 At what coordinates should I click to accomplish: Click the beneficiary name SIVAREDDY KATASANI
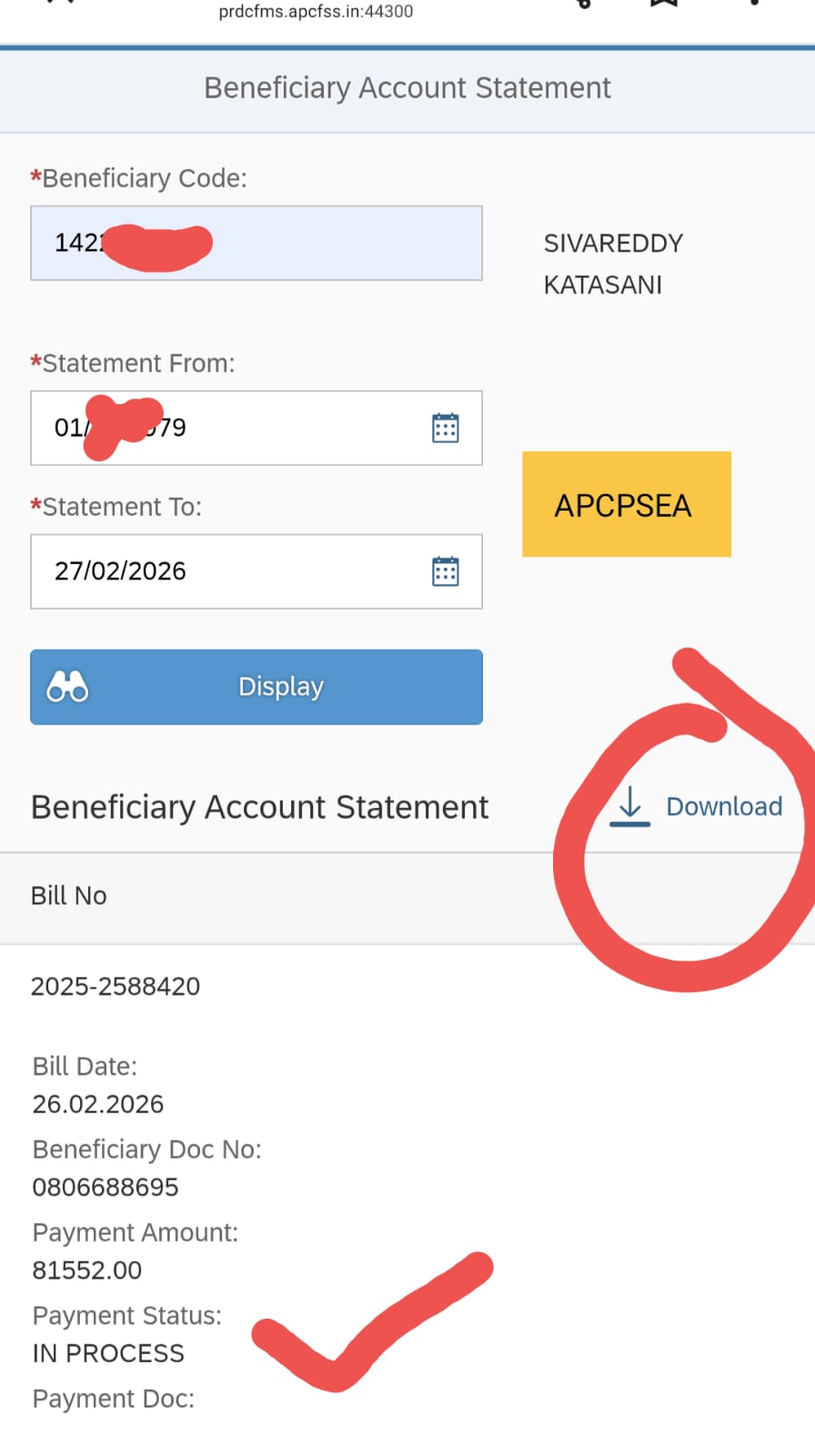611,264
